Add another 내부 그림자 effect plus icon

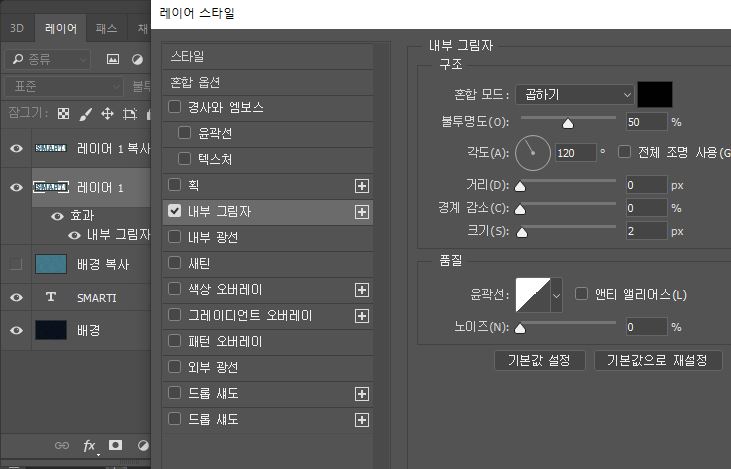click(362, 212)
